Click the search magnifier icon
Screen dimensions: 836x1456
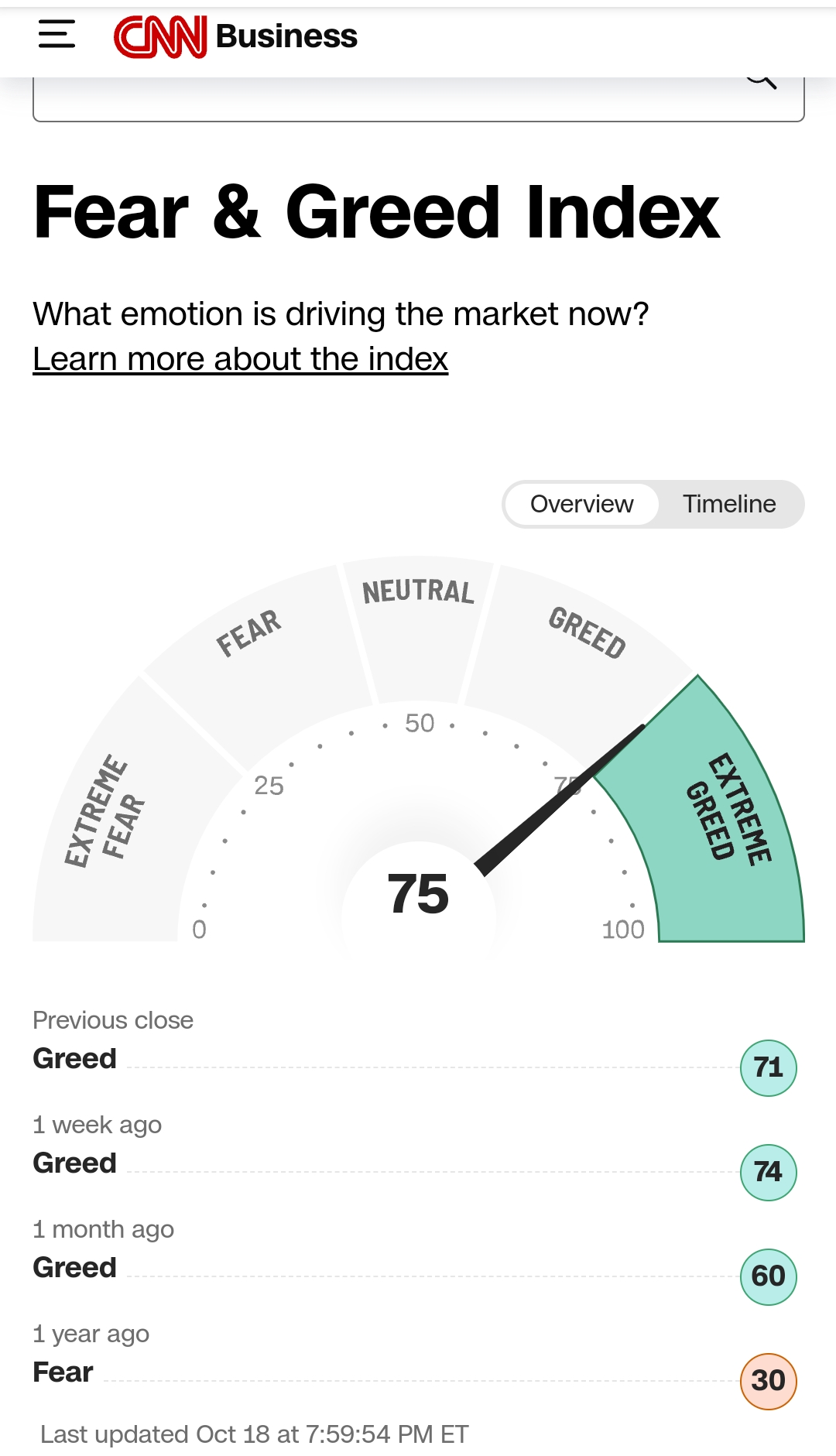(762, 81)
